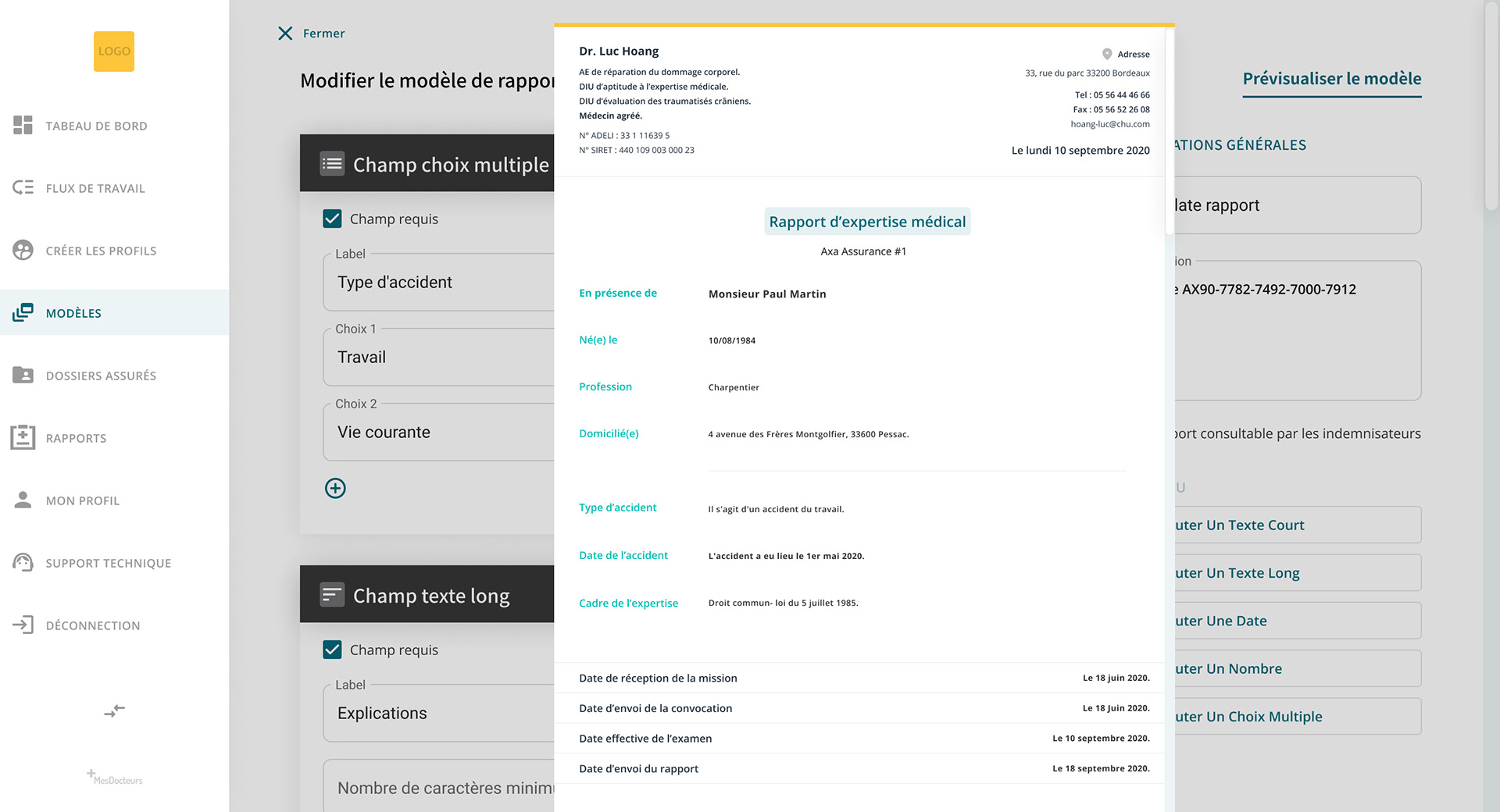Open Support technique menu item
The width and height of the screenshot is (1500, 812).
[114, 563]
